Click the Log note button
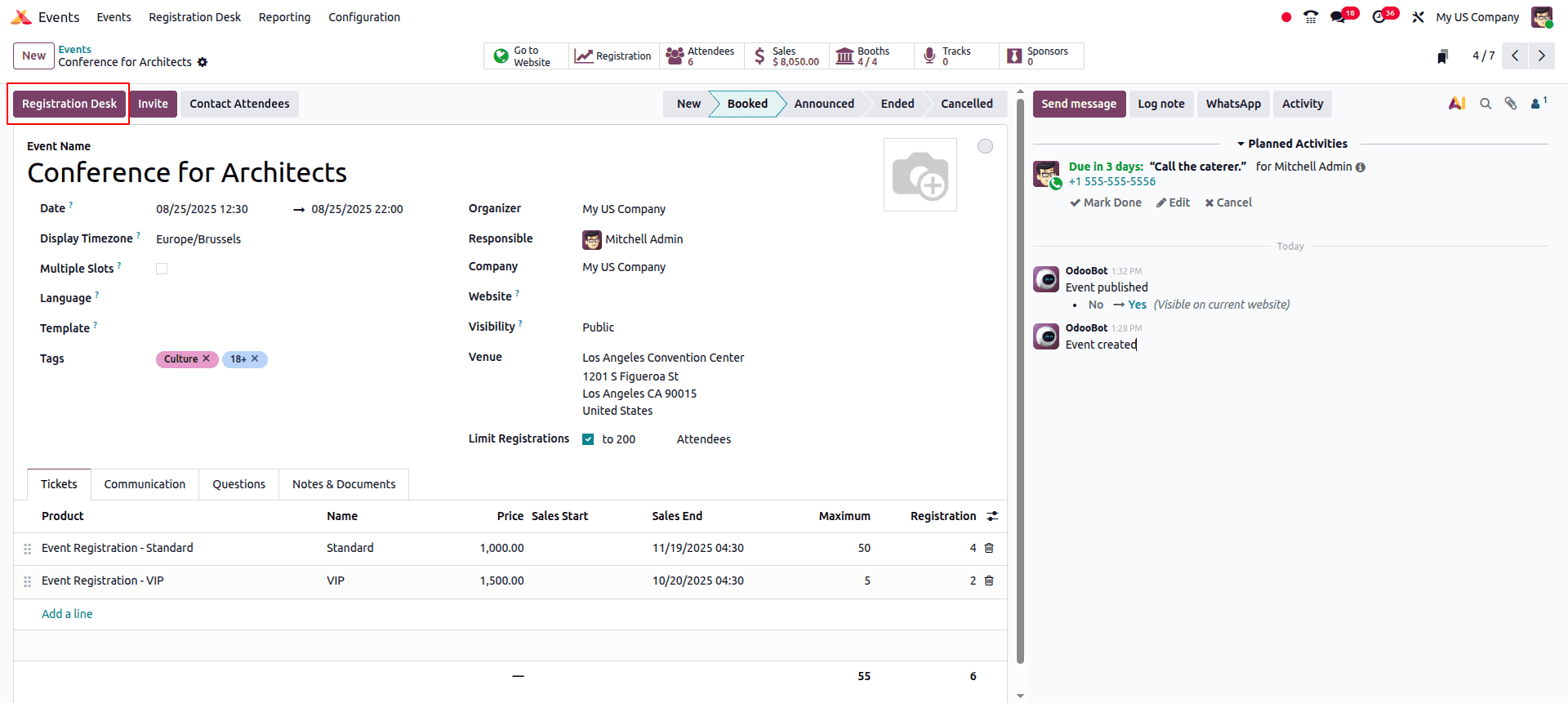1568x703 pixels. [x=1160, y=104]
